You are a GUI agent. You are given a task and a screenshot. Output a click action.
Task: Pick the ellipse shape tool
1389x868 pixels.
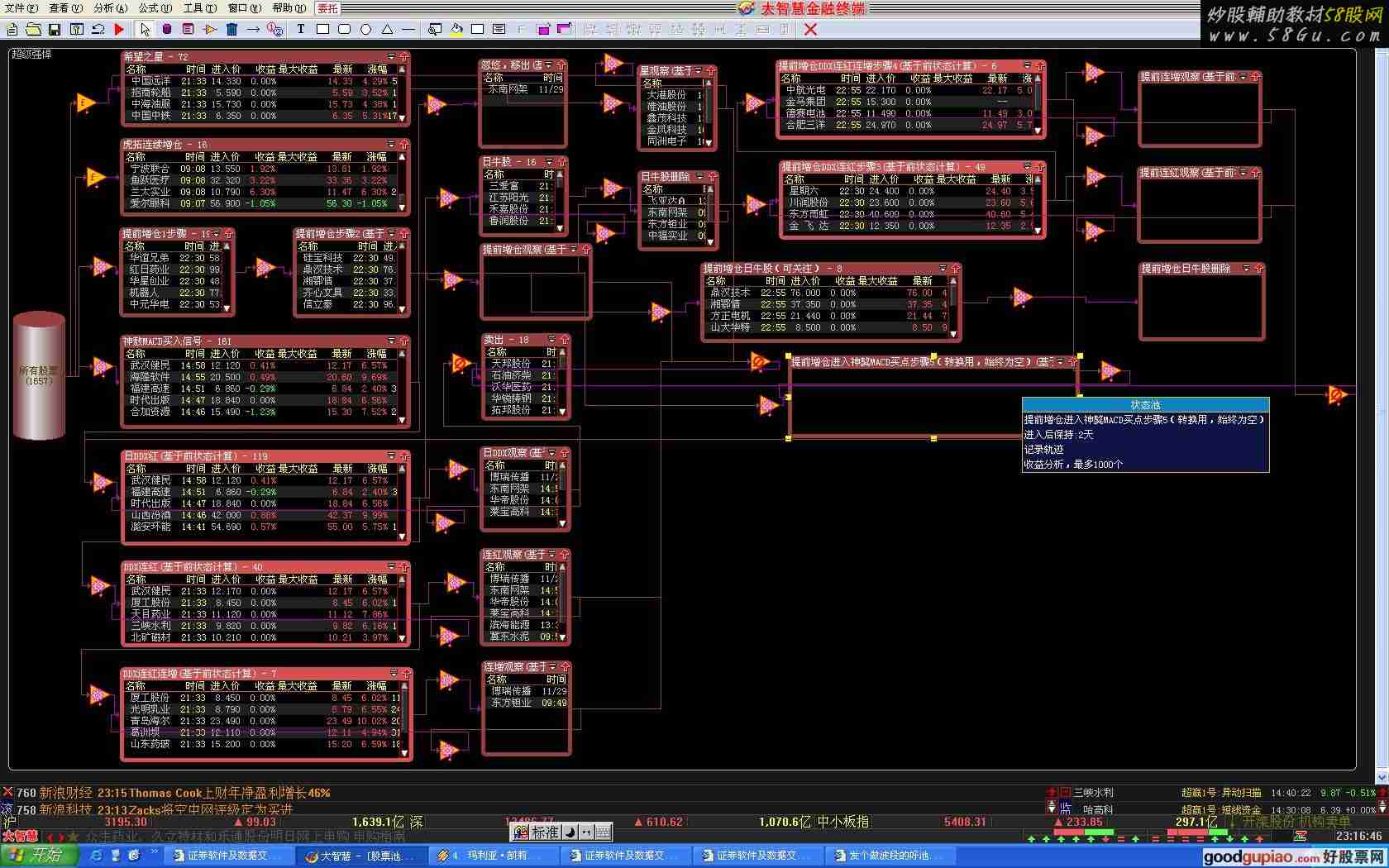[x=365, y=29]
